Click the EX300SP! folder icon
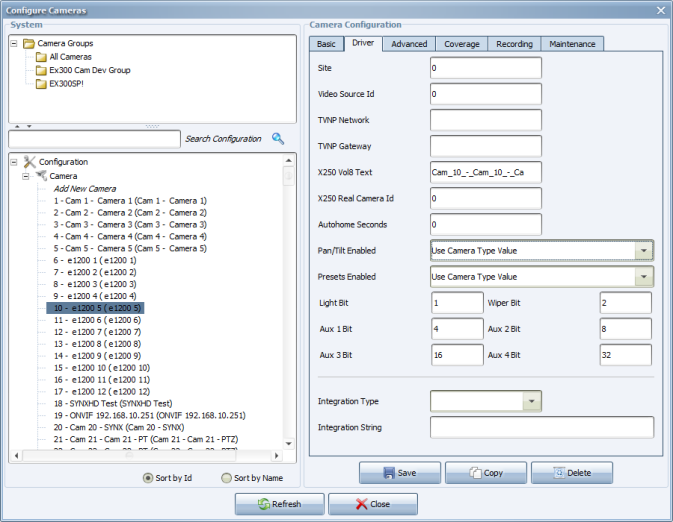This screenshot has width=673, height=522. point(41,83)
